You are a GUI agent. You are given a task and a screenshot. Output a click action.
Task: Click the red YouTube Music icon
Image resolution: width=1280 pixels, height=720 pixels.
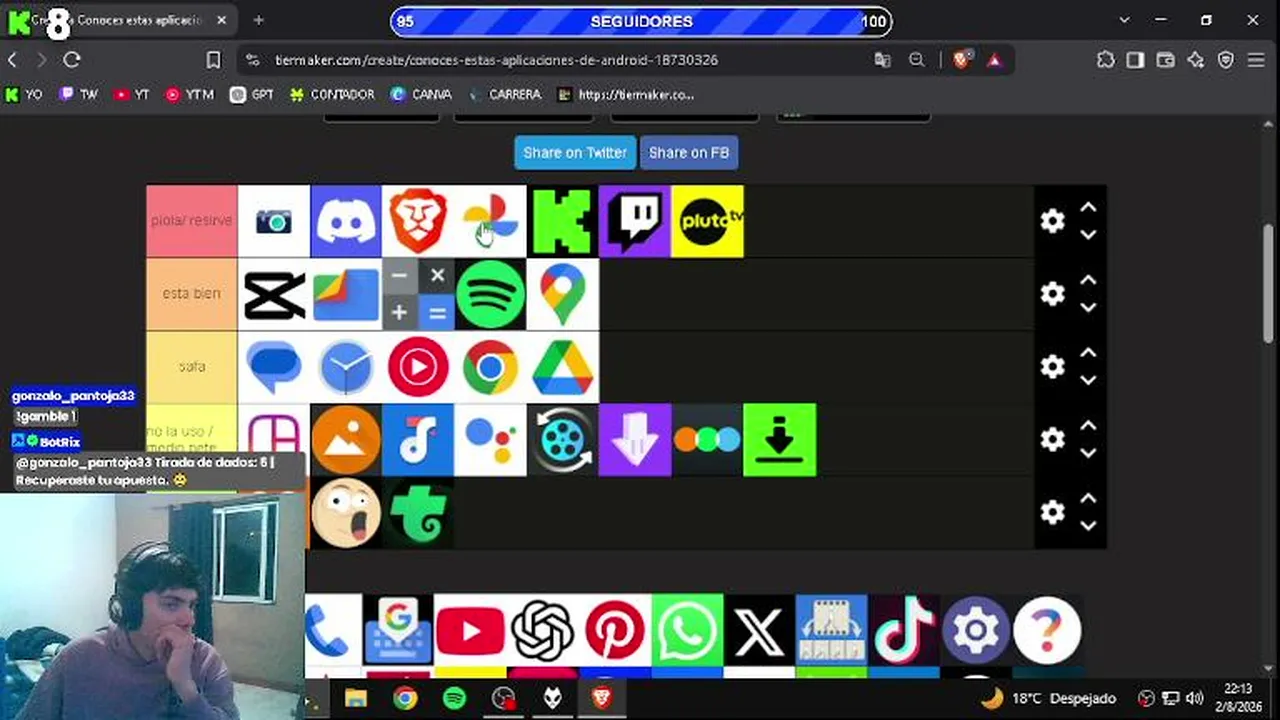pos(418,367)
